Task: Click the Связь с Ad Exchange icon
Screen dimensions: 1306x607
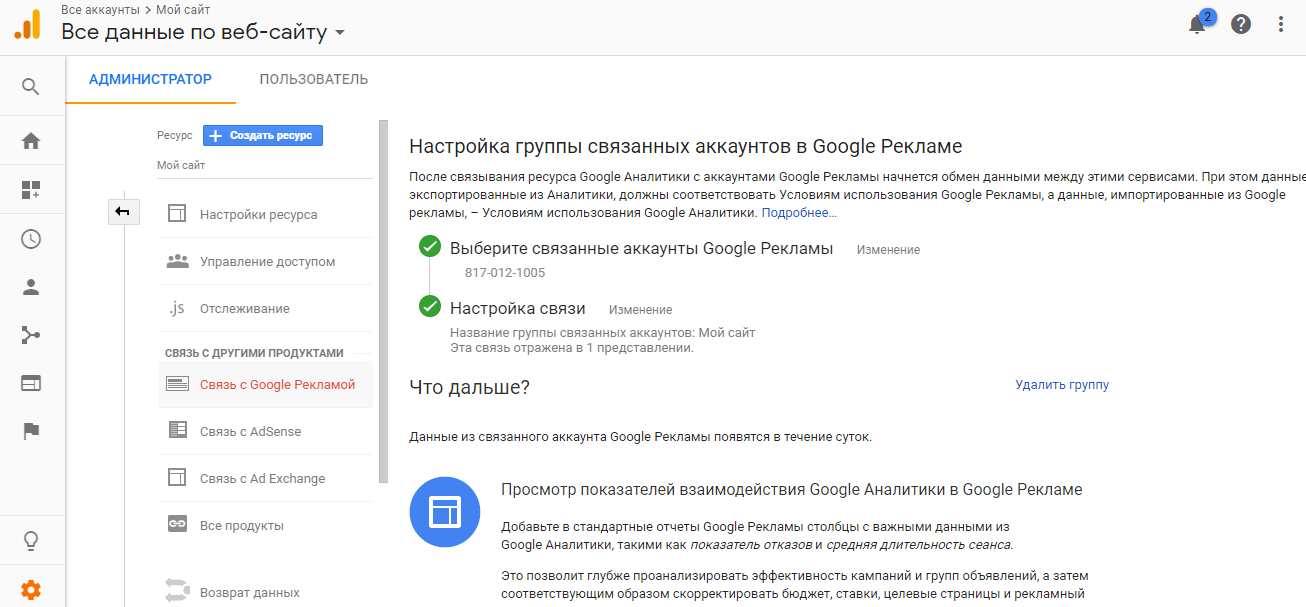Action: (x=177, y=478)
